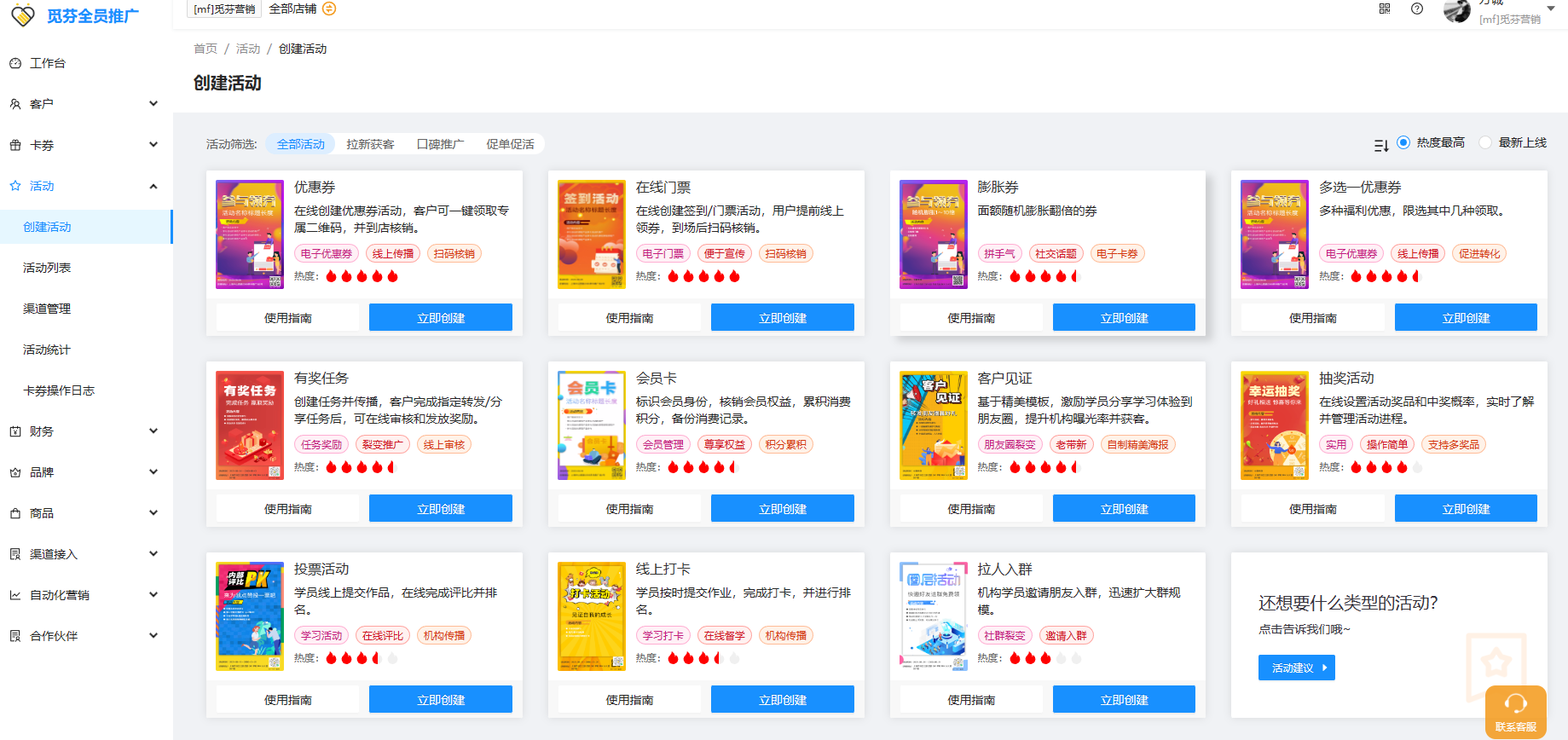Click the 电子优惠券 tag on 优惠券 card
1568x740 pixels.
[327, 253]
